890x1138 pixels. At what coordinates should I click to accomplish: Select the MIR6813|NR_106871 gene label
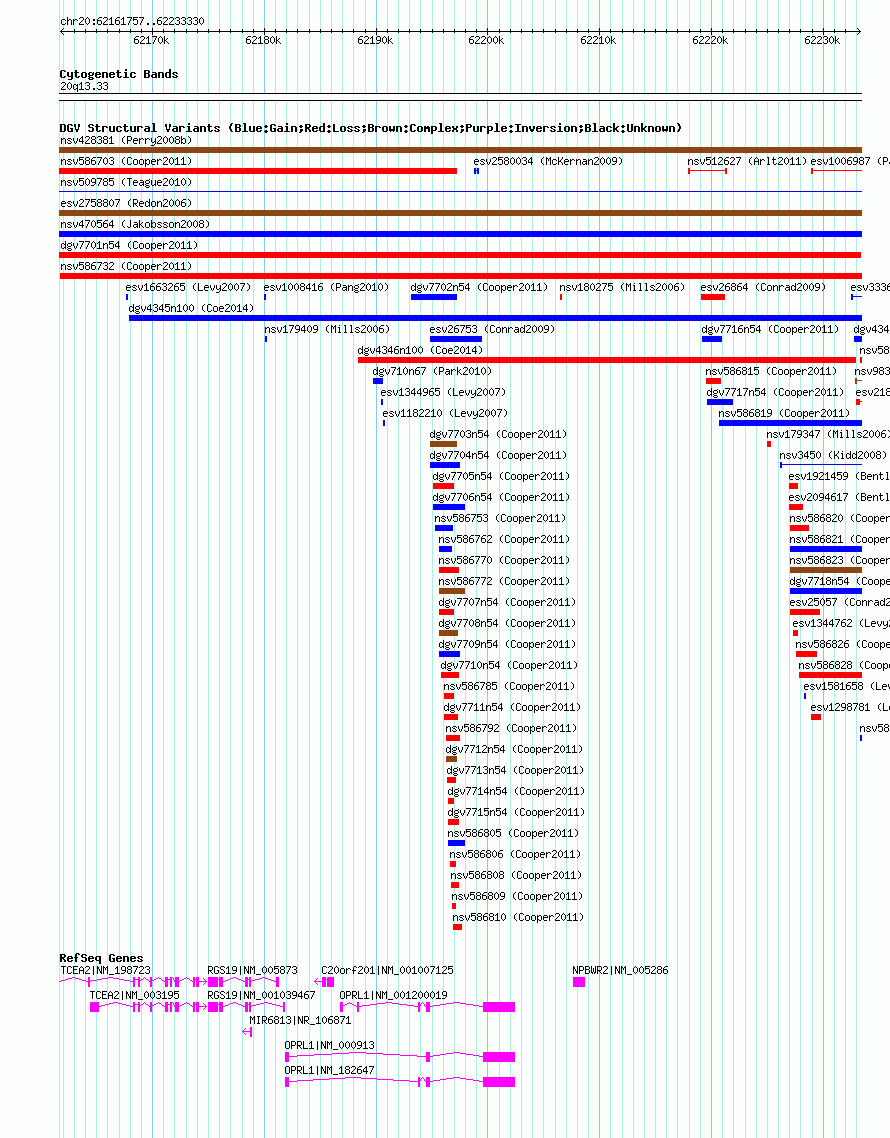click(x=301, y=1021)
